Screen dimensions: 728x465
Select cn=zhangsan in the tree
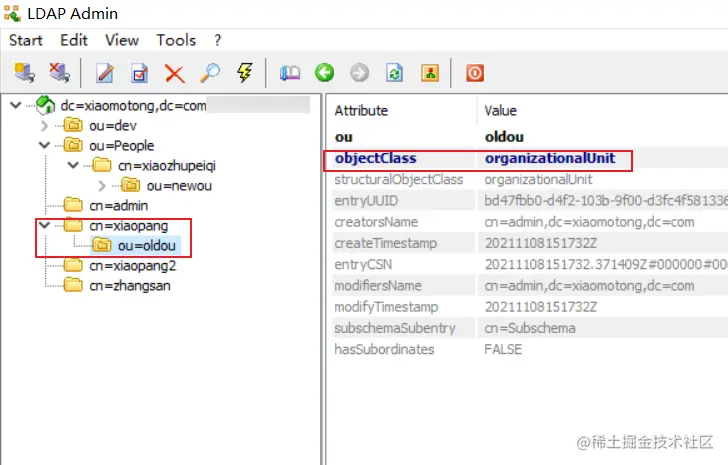click(130, 285)
